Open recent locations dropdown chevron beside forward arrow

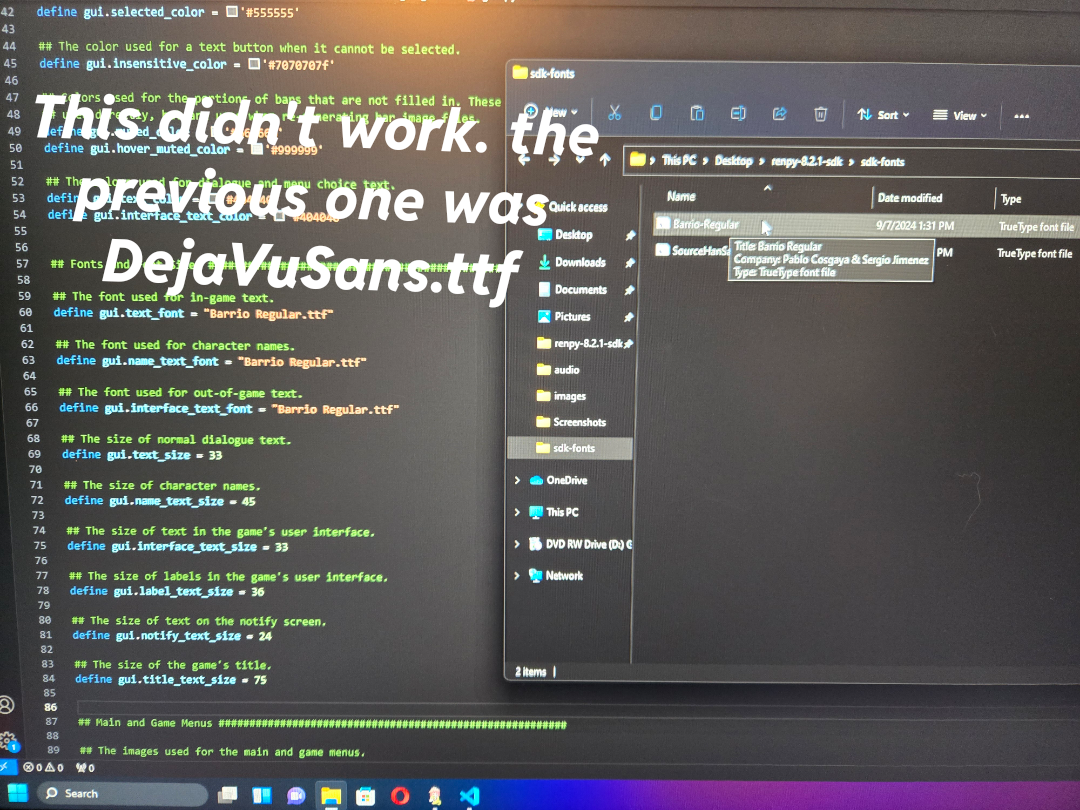click(580, 160)
